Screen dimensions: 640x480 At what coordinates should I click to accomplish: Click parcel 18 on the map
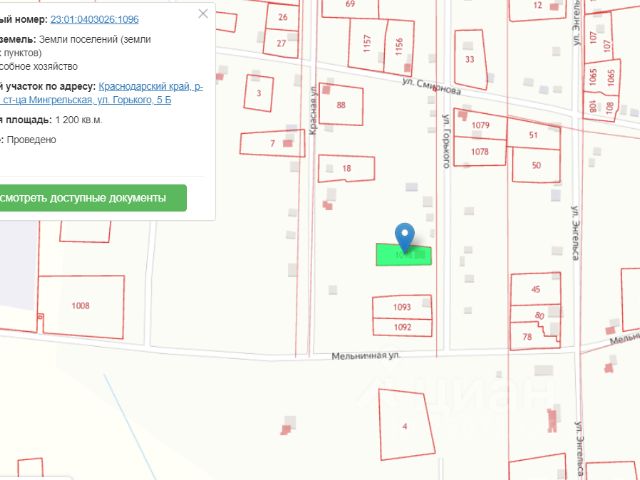click(x=346, y=169)
